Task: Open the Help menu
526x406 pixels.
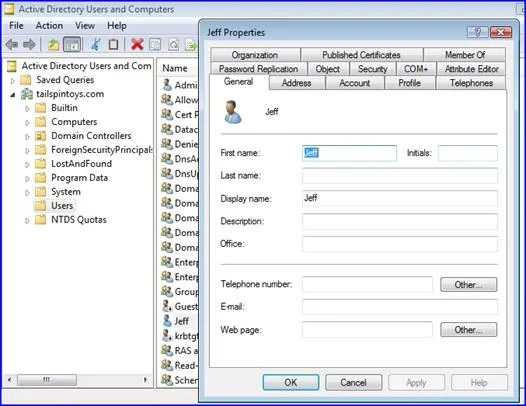Action: tap(117, 26)
